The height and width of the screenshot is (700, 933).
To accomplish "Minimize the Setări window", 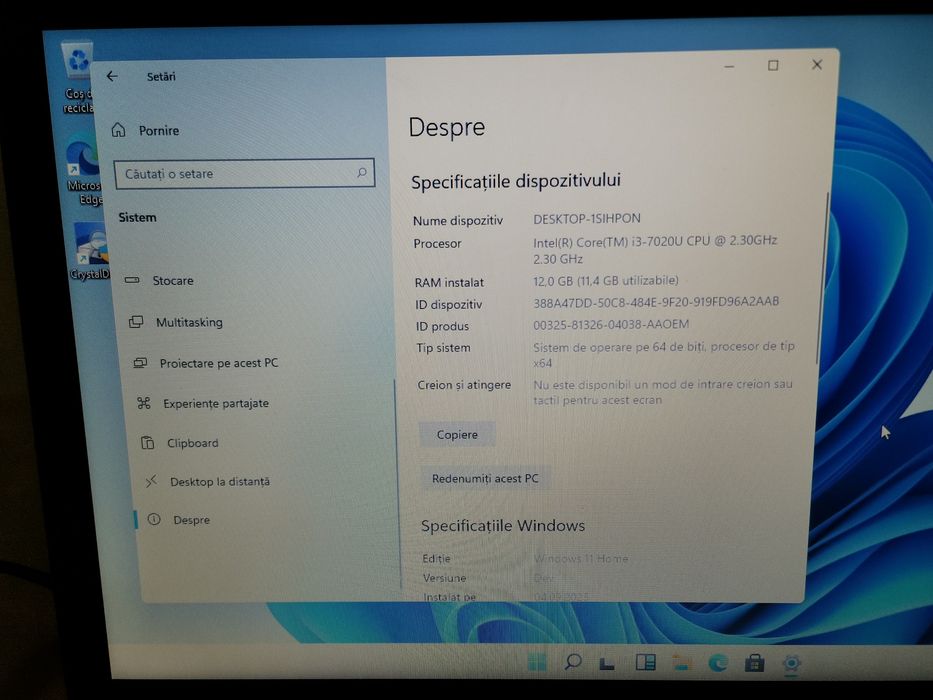I will point(730,66).
